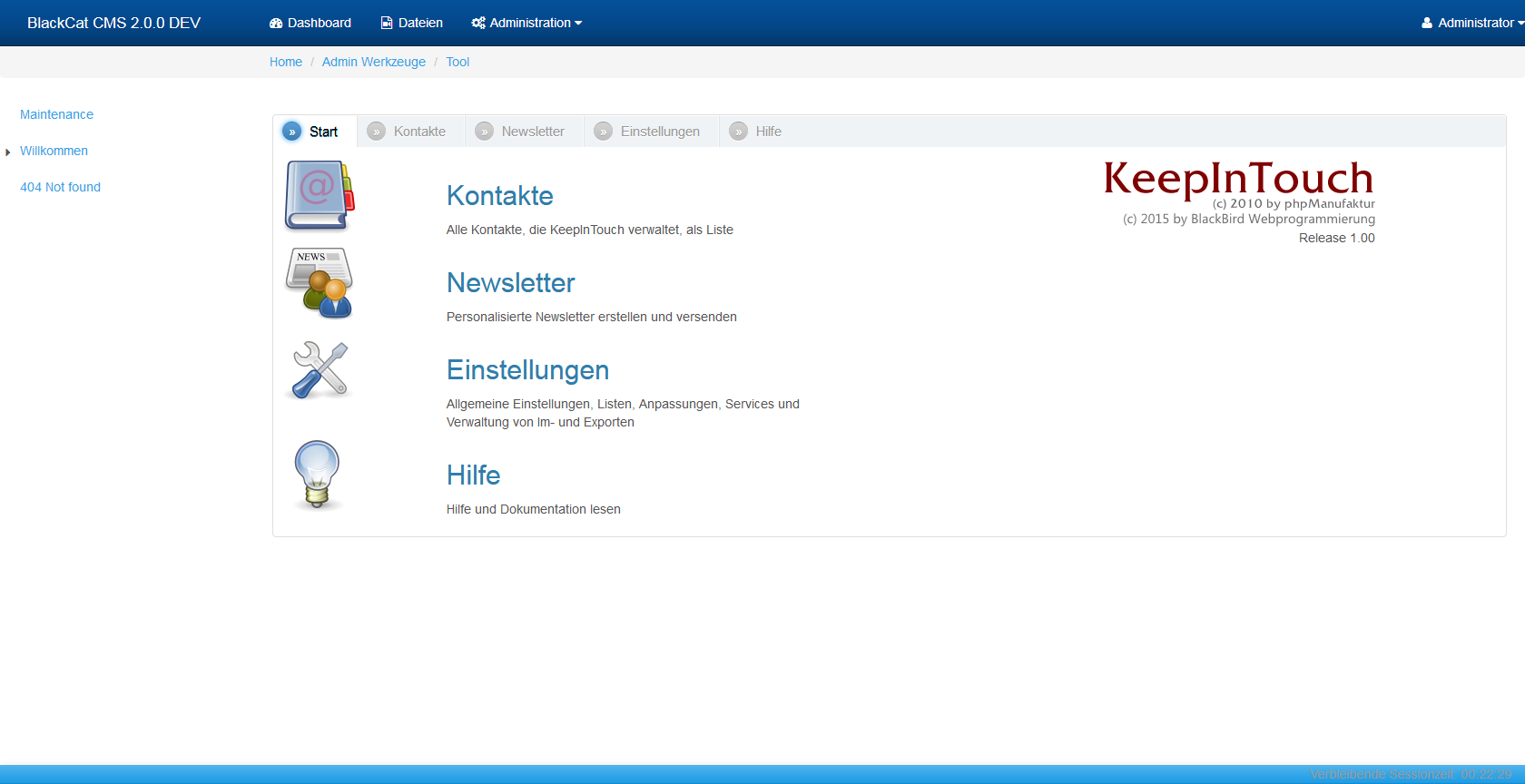Click 'Personalisierte Newsletter erstellen und versenden' text
The width and height of the screenshot is (1525, 784).
click(x=592, y=317)
